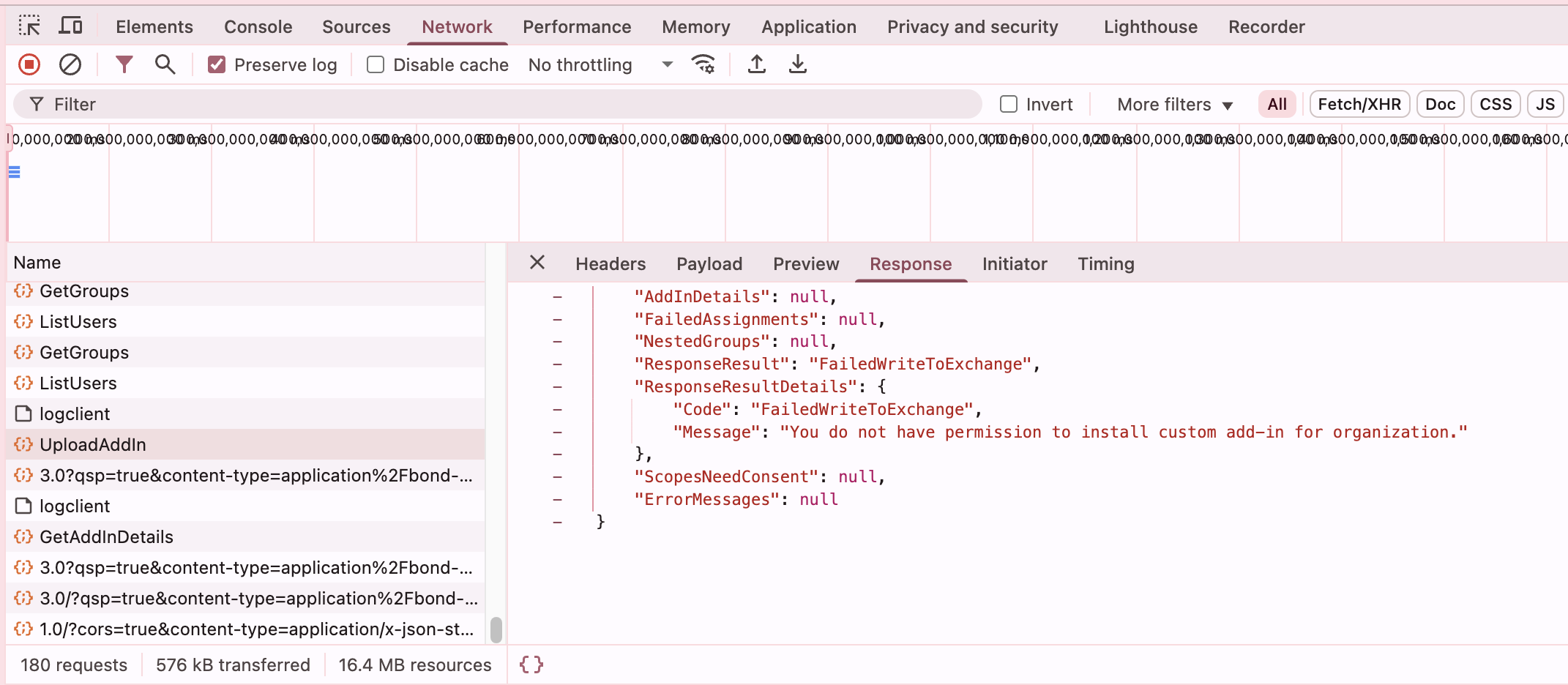Select the 1.0/?cors=true request row

click(245, 629)
